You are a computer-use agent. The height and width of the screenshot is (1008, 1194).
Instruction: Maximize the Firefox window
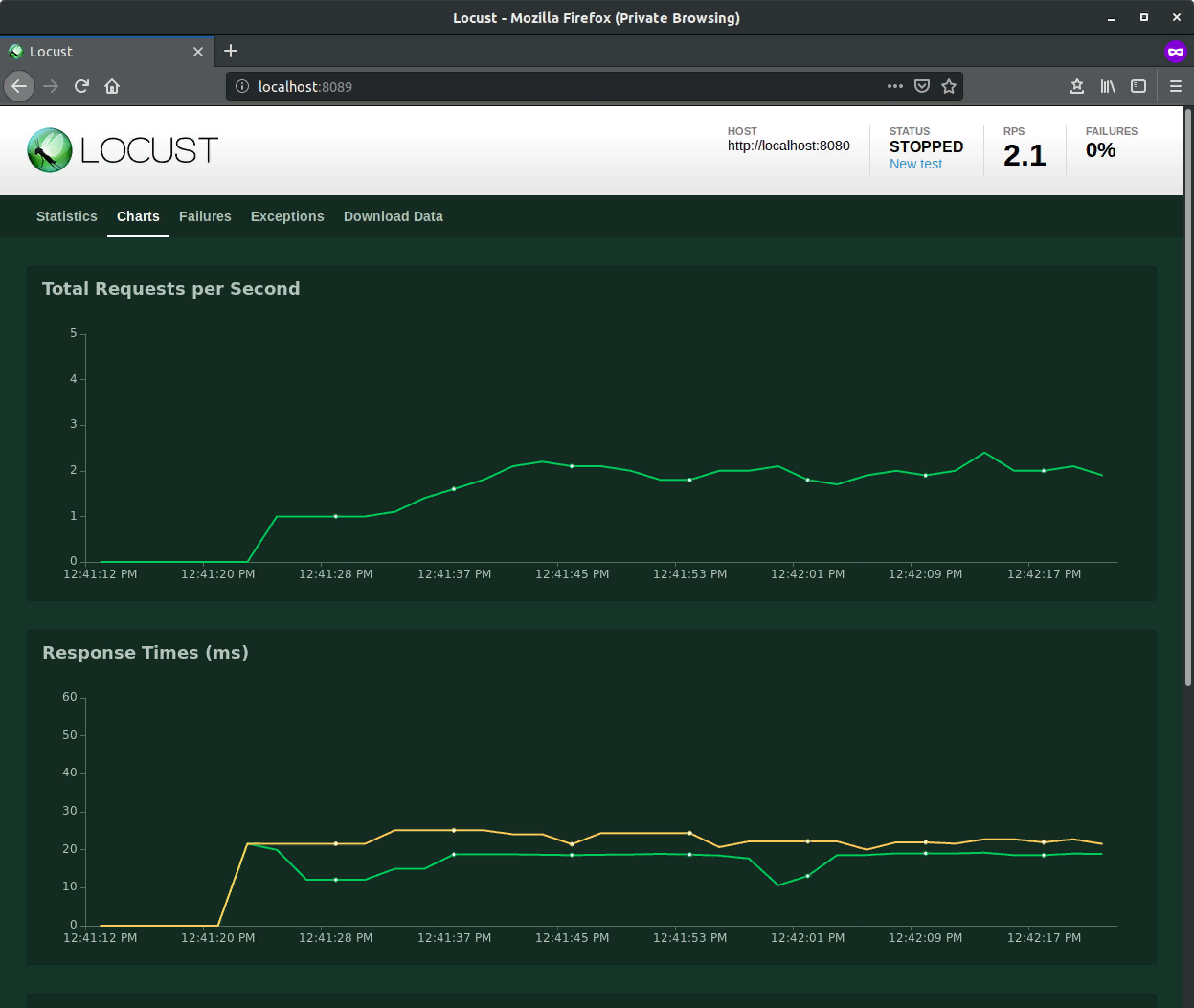[x=1143, y=17]
